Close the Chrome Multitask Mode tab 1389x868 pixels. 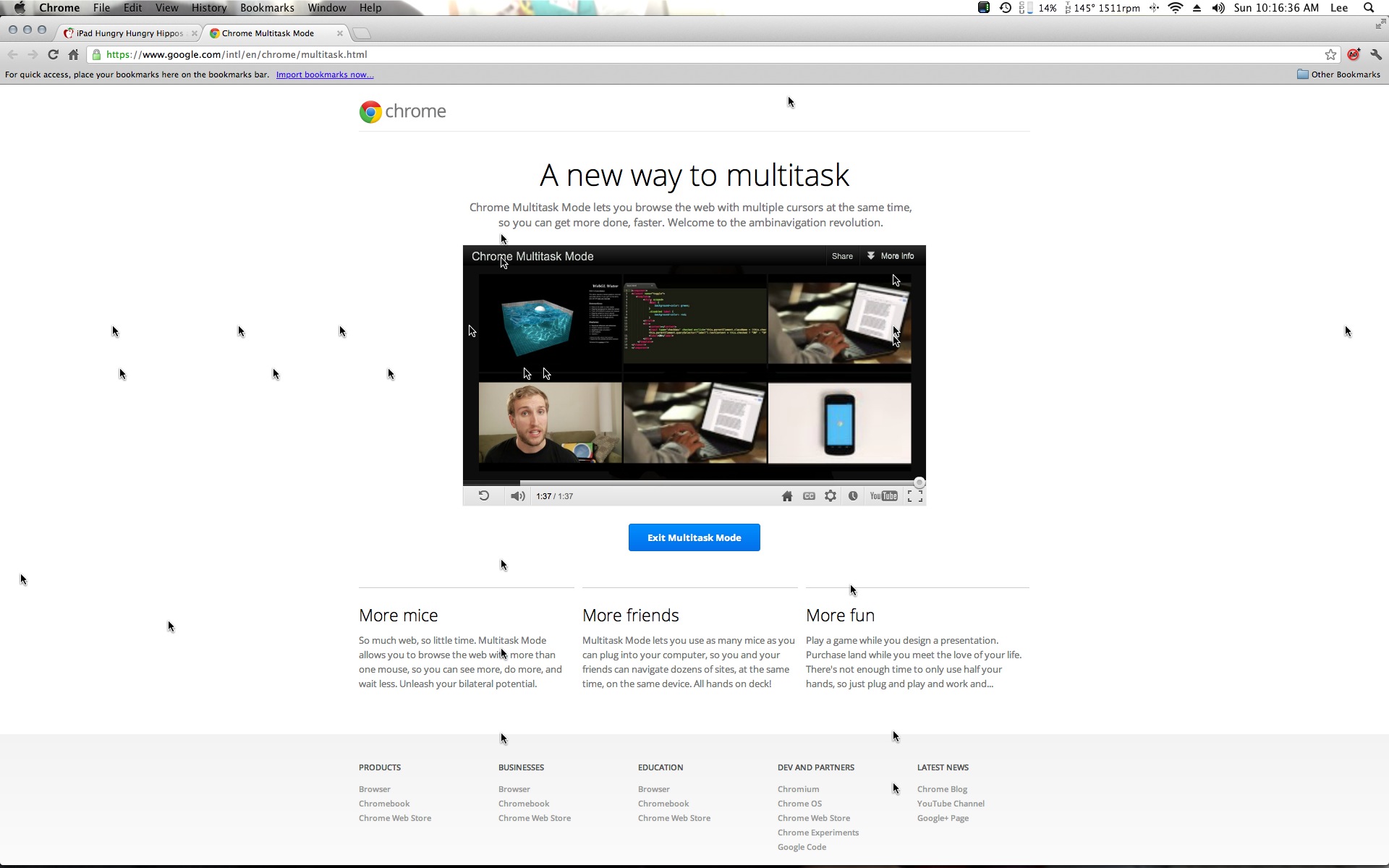coord(340,33)
